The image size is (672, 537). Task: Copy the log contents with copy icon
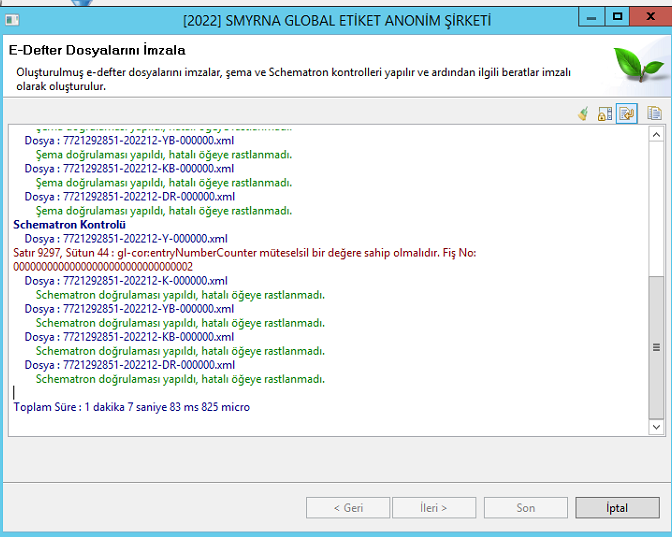pyautogui.click(x=654, y=114)
